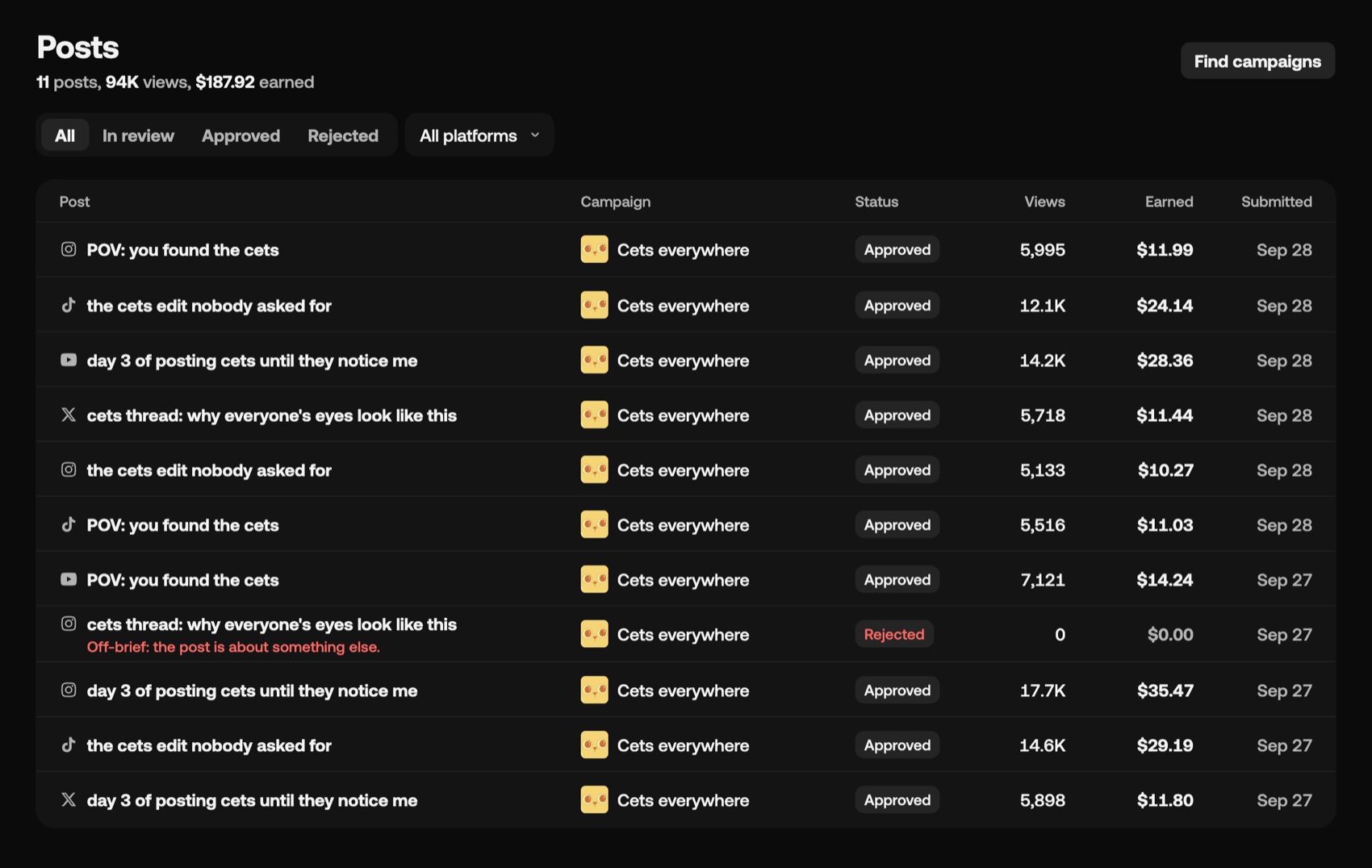
Task: Click the Instagram icon beside the 5,995-views post
Action: pos(69,249)
